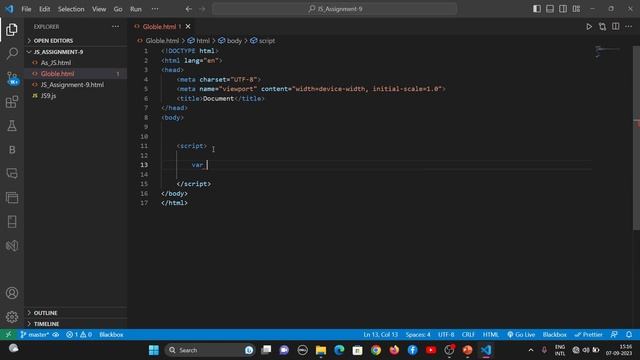Collapse the JS_ASSIGNMENT-9 folder

[76, 52]
